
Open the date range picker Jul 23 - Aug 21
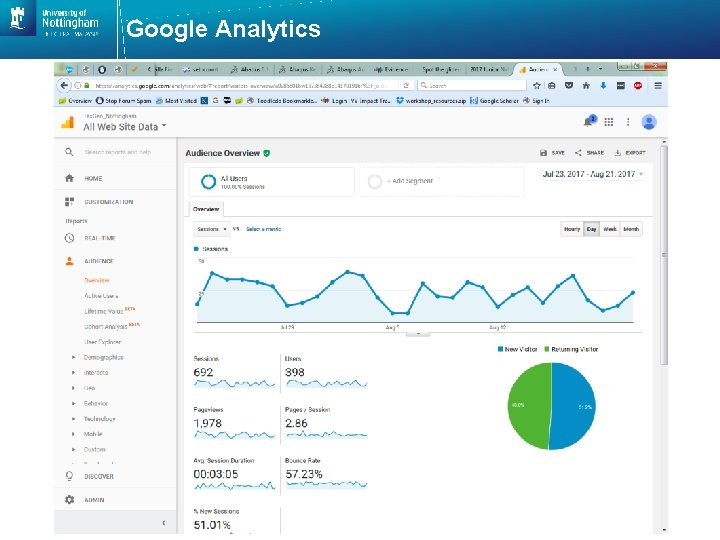[x=593, y=174]
